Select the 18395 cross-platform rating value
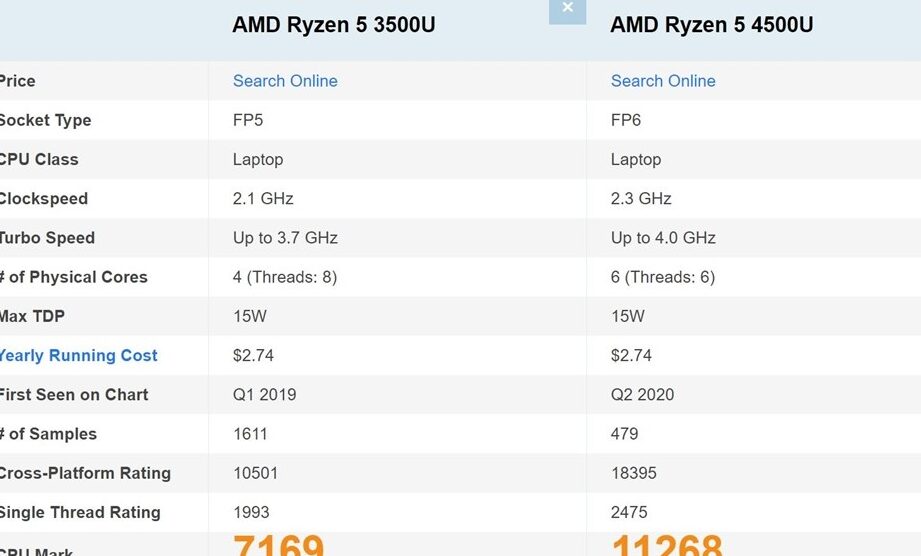This screenshot has height=556, width=921. click(634, 473)
